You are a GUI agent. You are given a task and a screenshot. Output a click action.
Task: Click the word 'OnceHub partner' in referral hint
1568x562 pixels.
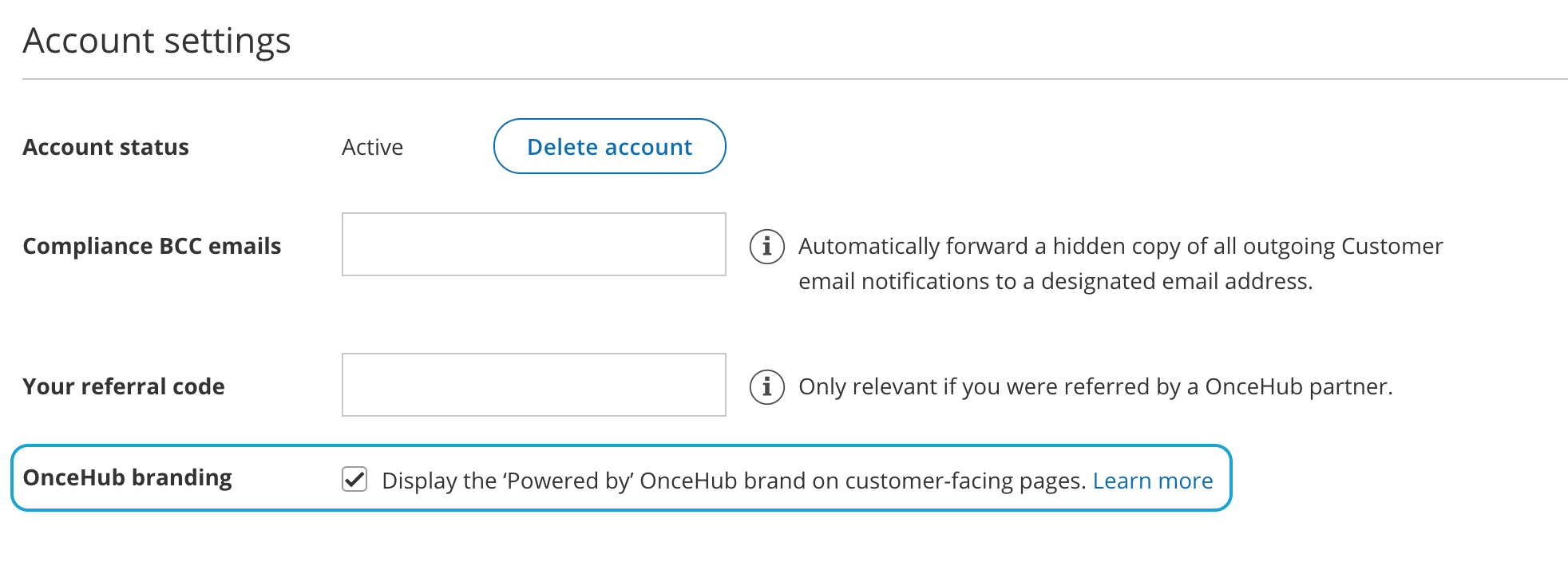point(1297,386)
